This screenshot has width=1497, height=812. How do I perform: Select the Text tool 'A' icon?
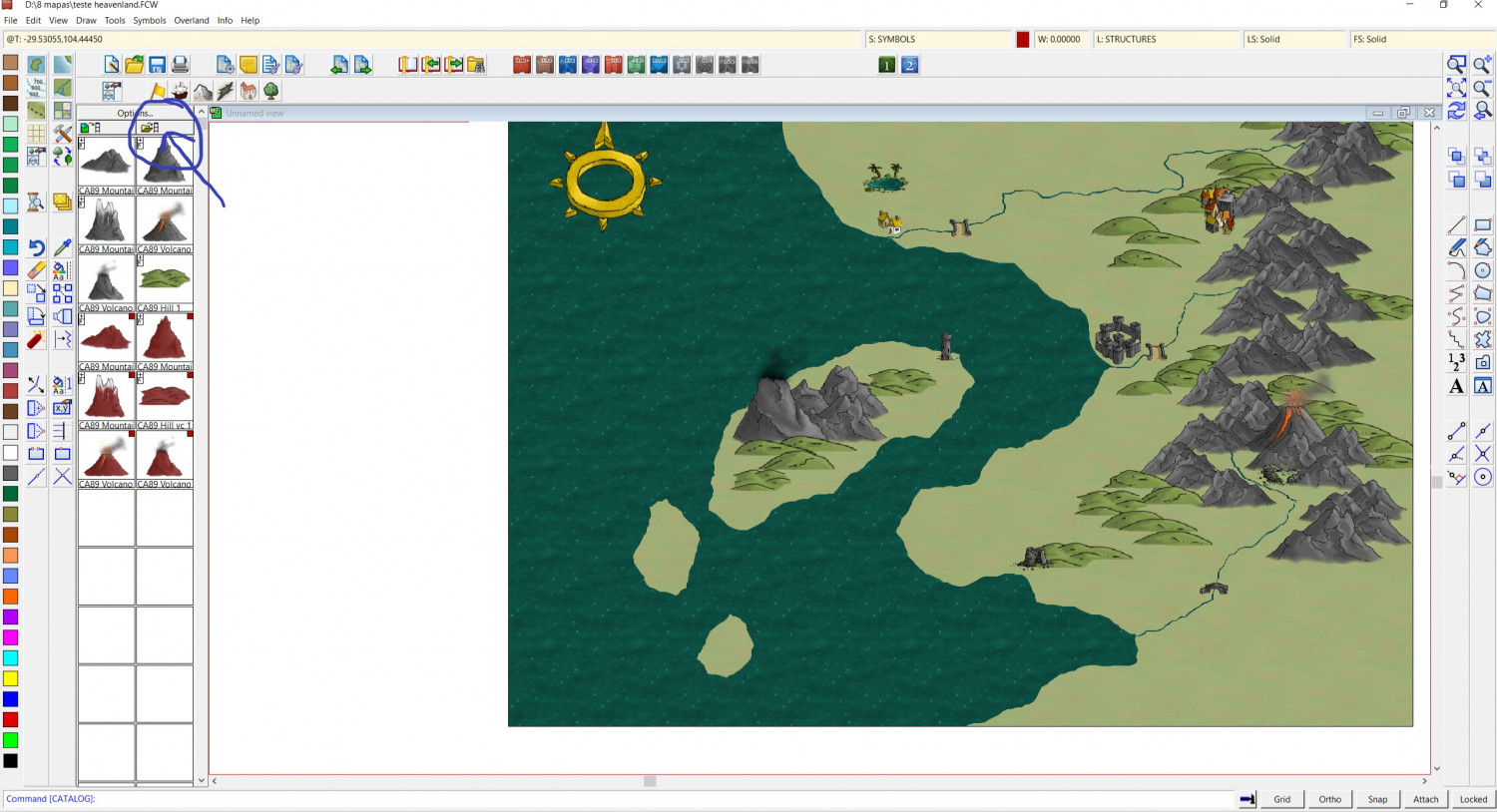[x=1456, y=386]
